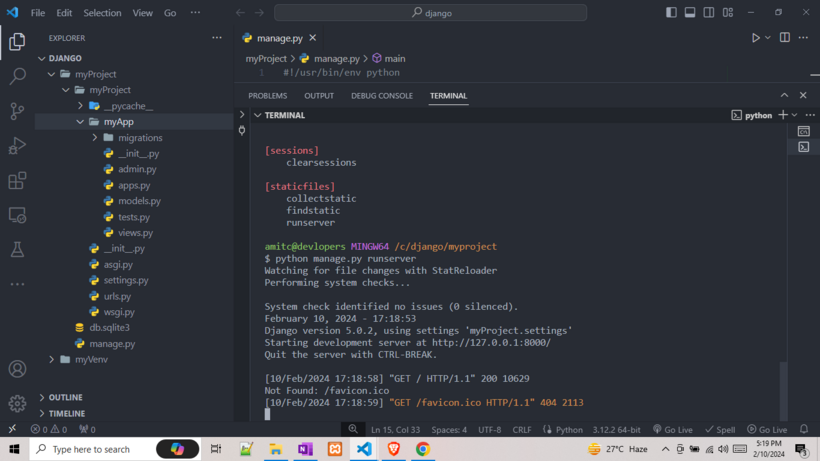Open views.py in the explorer
The image size is (820, 461).
(135, 233)
